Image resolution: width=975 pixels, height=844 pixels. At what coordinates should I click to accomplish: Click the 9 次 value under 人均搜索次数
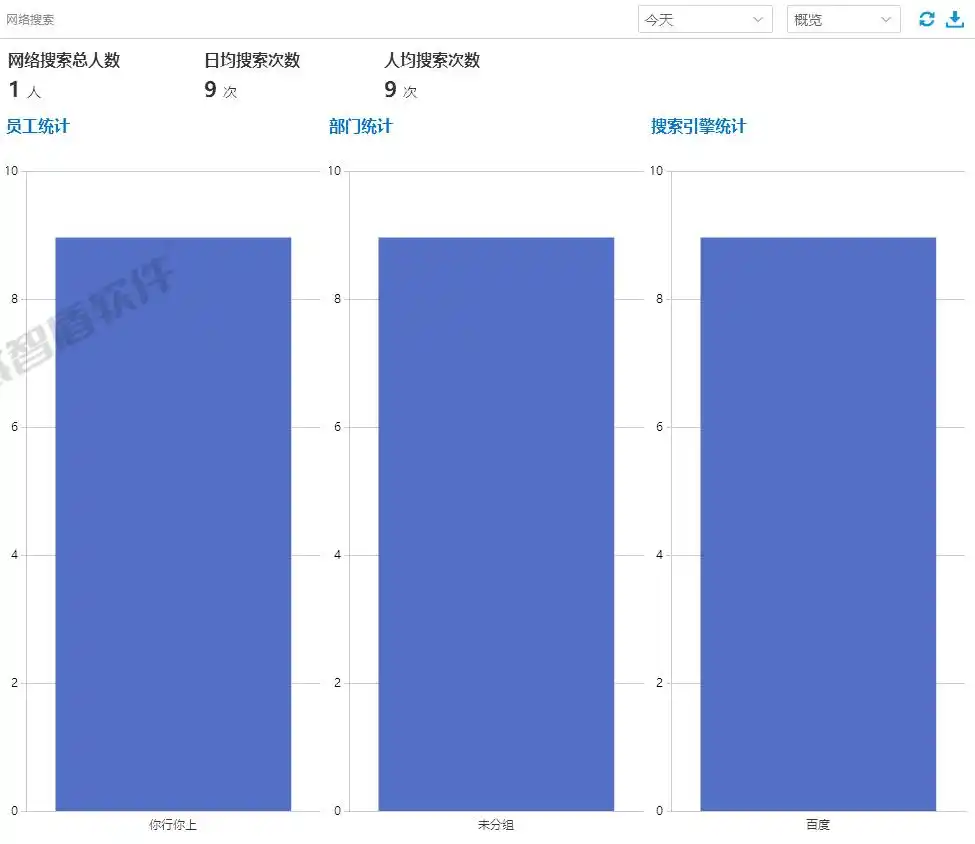(x=400, y=90)
